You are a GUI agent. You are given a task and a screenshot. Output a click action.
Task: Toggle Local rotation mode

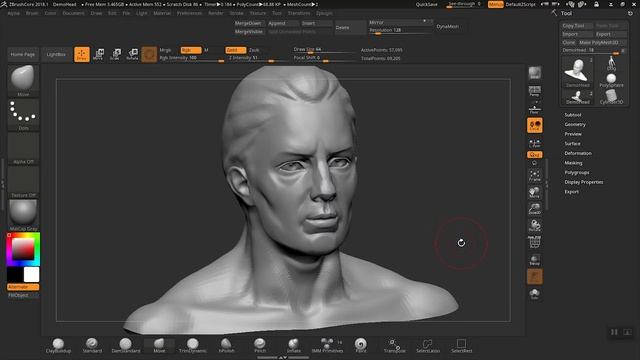click(534, 125)
